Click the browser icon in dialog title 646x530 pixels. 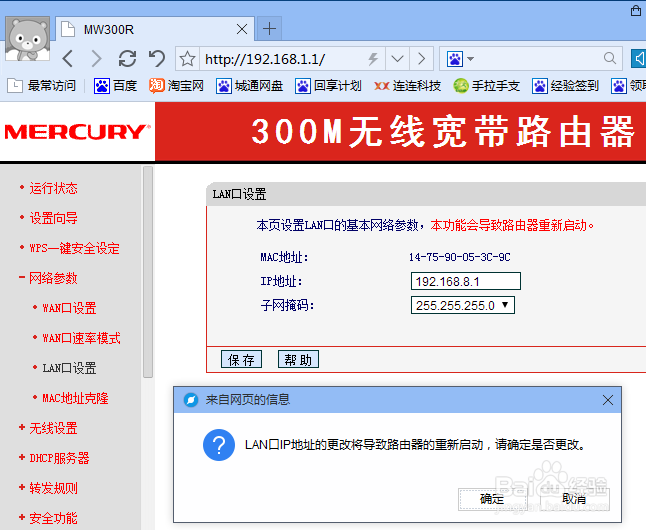(x=191, y=400)
